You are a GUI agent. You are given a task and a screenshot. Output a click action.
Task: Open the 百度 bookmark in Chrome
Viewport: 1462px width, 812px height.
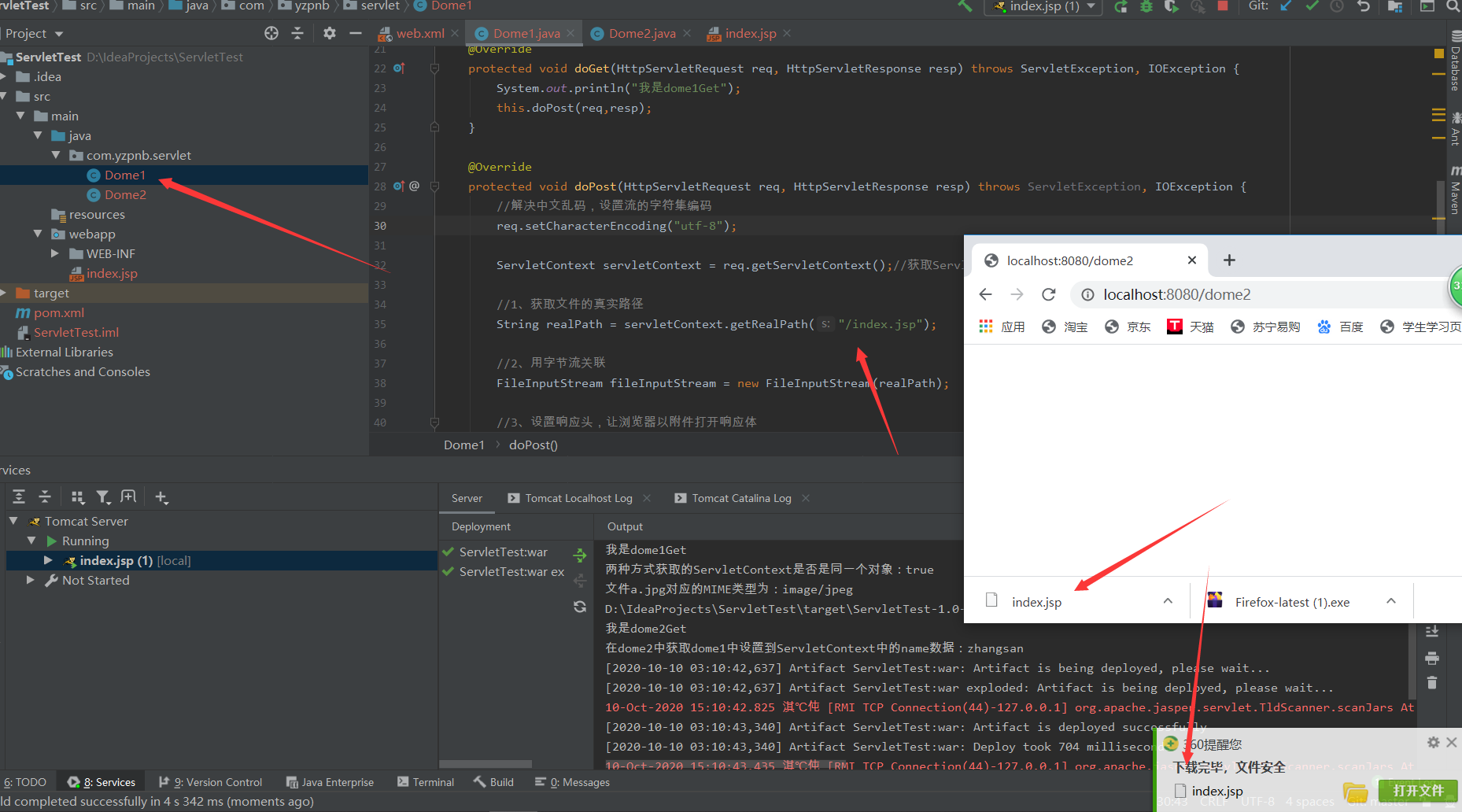pos(1340,327)
